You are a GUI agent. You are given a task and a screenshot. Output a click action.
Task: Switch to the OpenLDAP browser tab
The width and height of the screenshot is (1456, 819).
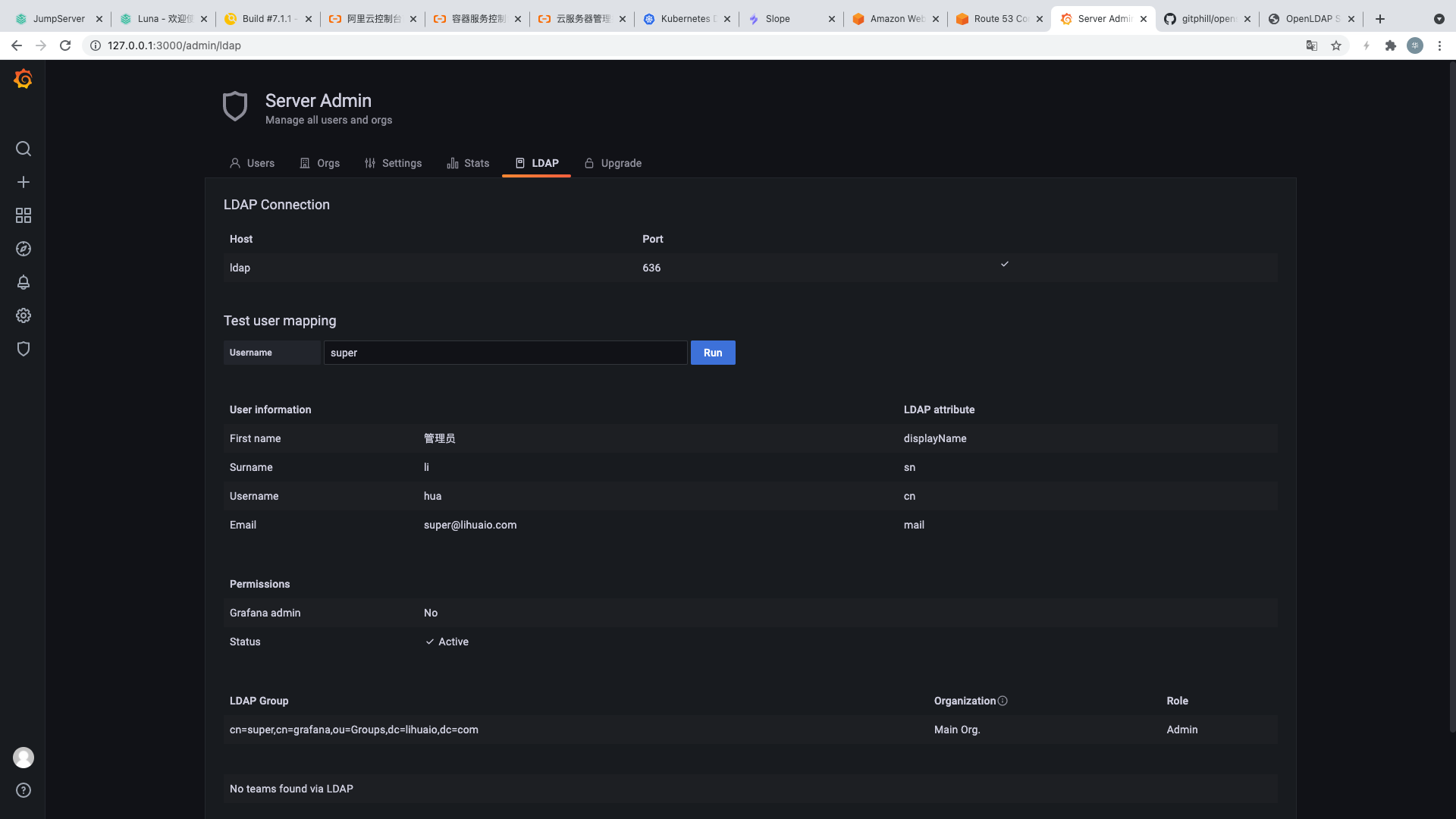(1312, 19)
